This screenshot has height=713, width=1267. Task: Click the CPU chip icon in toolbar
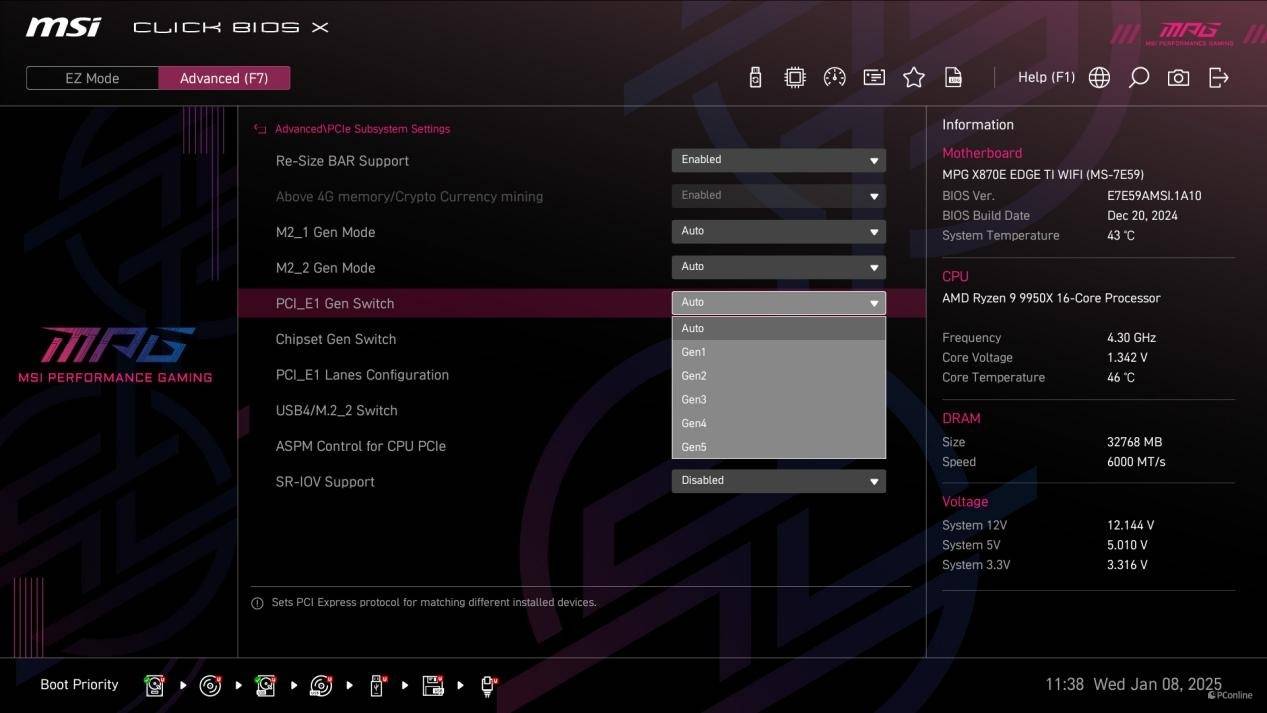pos(795,78)
